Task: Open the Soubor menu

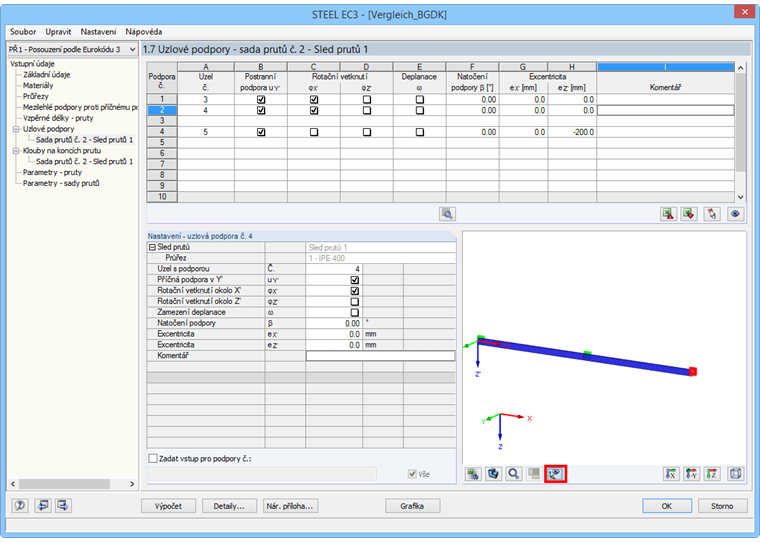Action: coord(23,32)
